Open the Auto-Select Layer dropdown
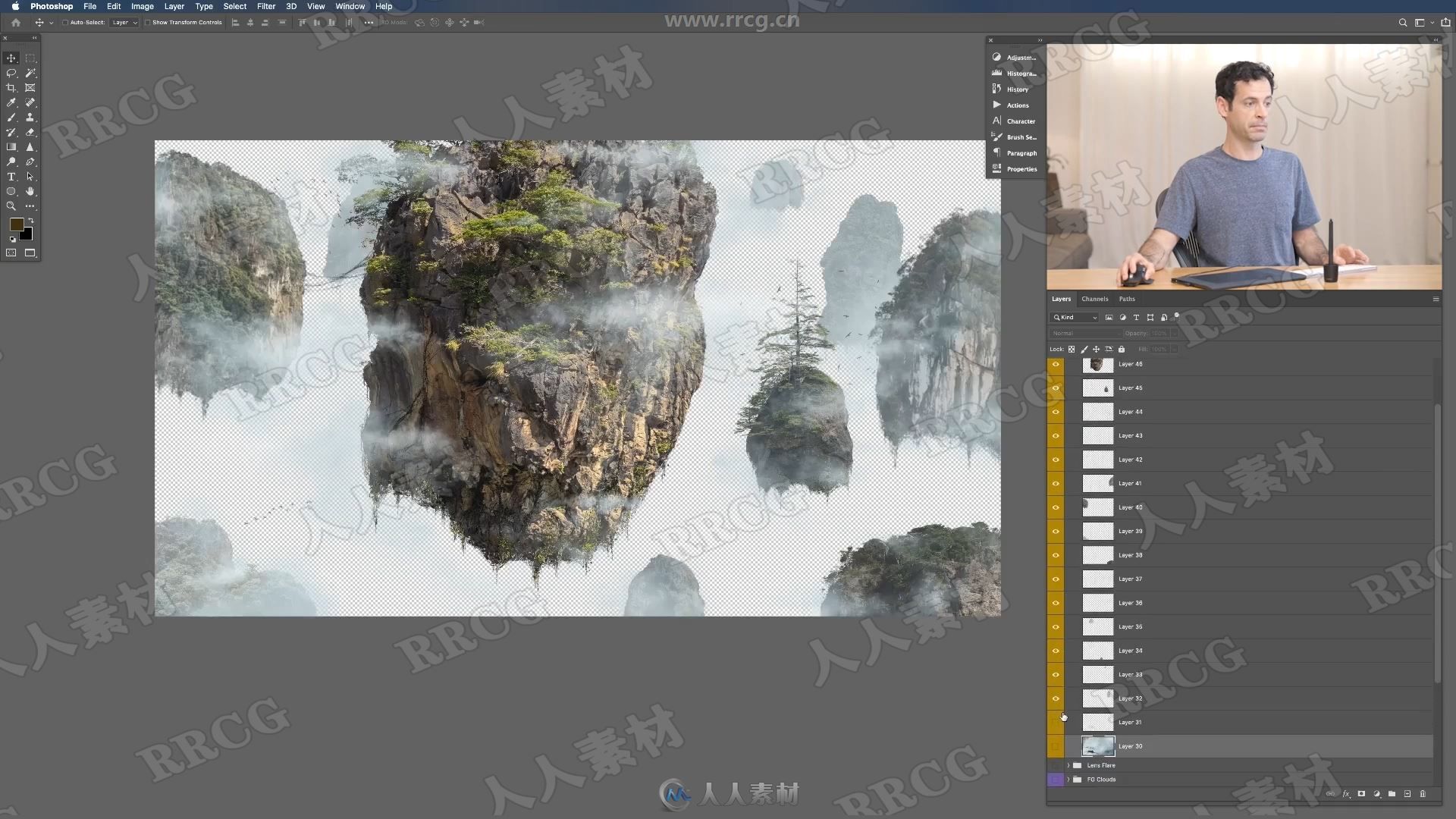The height and width of the screenshot is (819, 1456). pos(124,23)
